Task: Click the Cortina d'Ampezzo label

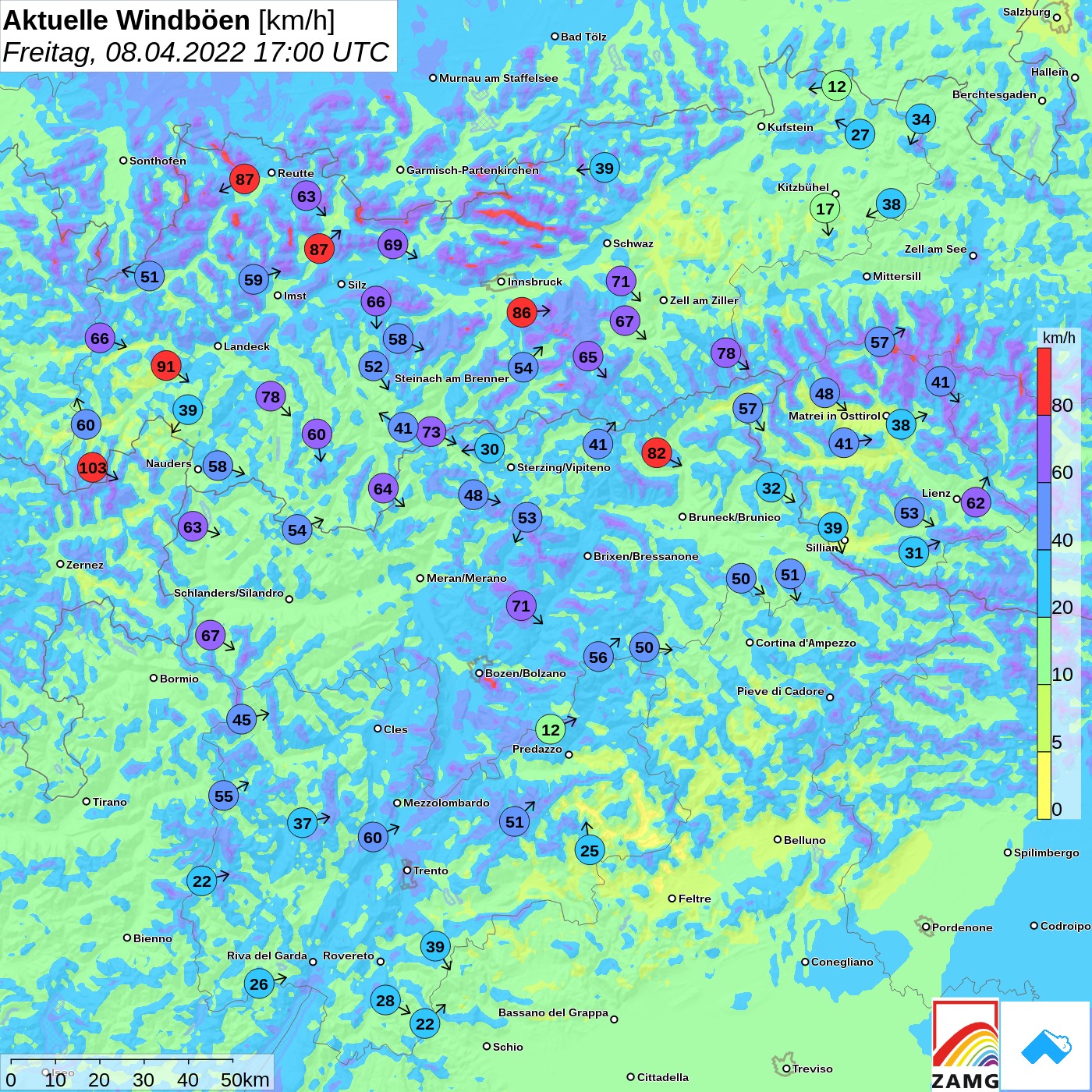Action: coord(806,643)
